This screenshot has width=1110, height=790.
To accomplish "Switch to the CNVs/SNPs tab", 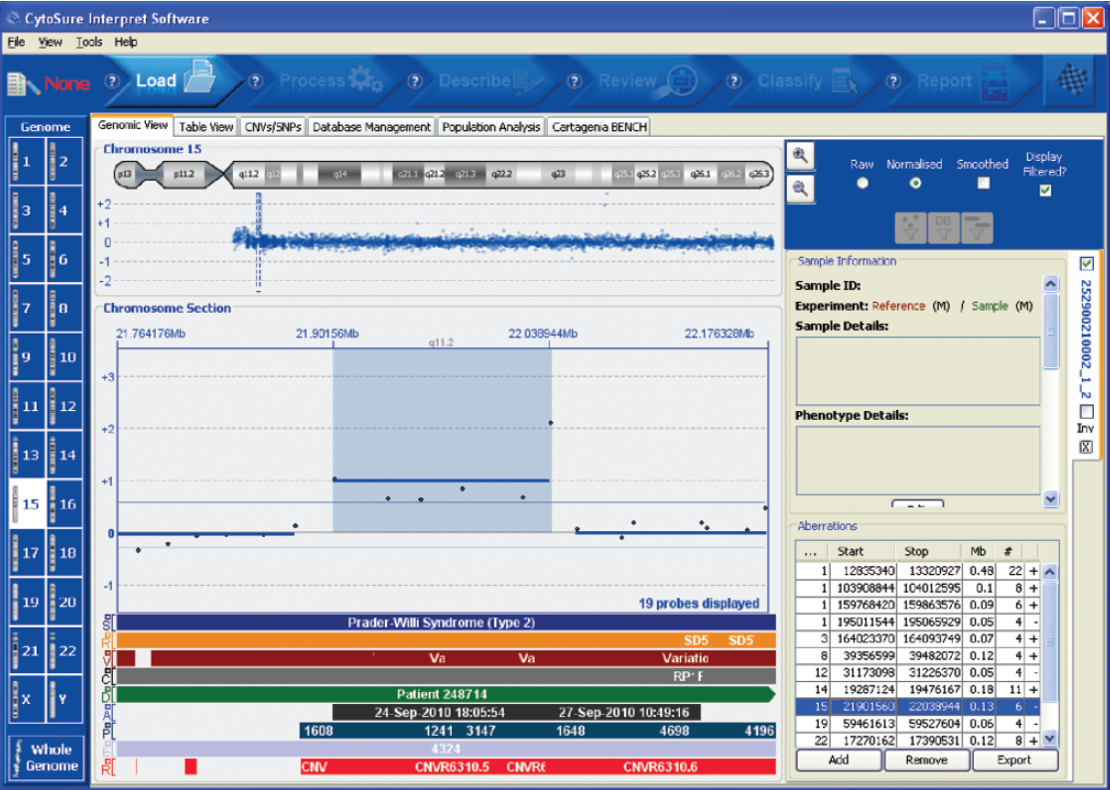I will click(x=273, y=127).
